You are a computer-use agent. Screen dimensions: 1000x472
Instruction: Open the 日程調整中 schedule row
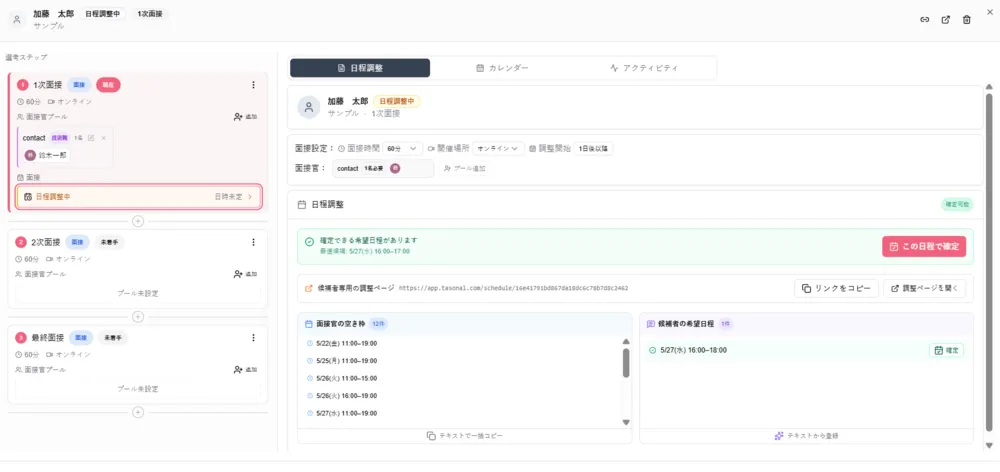click(x=138, y=196)
